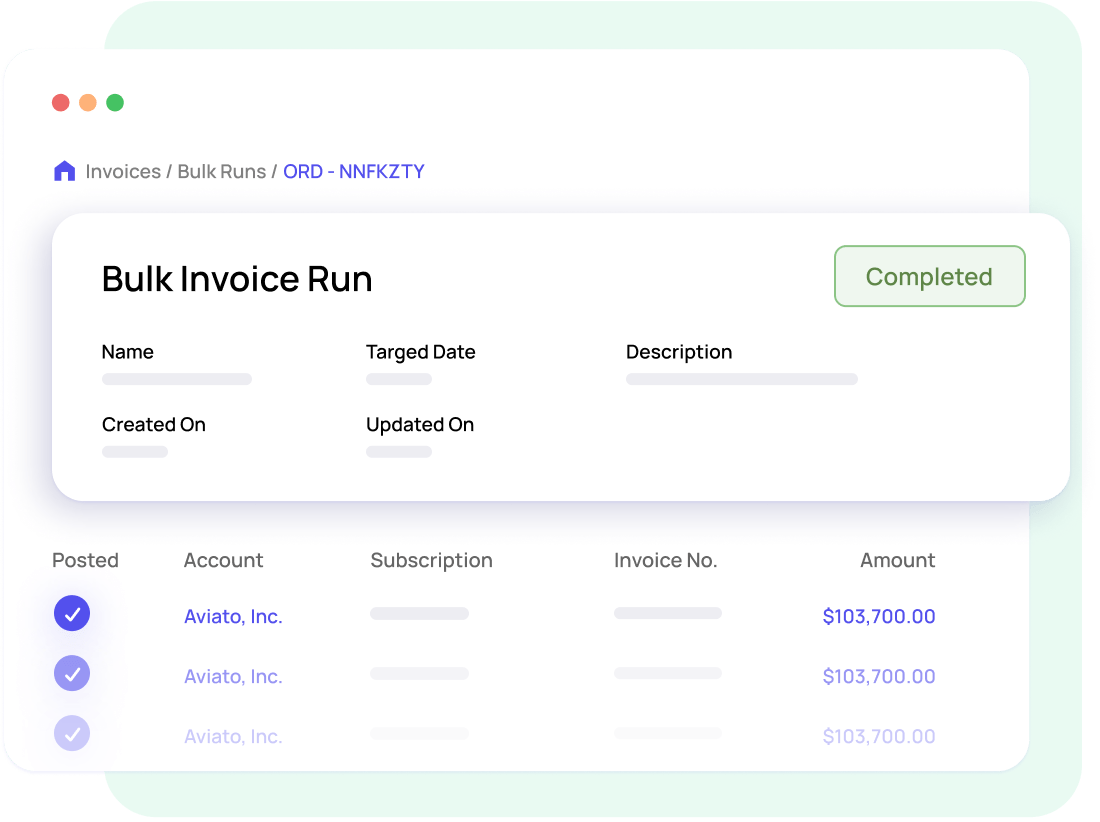Click the Name placeholder field
This screenshot has height=822, width=1100.
point(176,379)
